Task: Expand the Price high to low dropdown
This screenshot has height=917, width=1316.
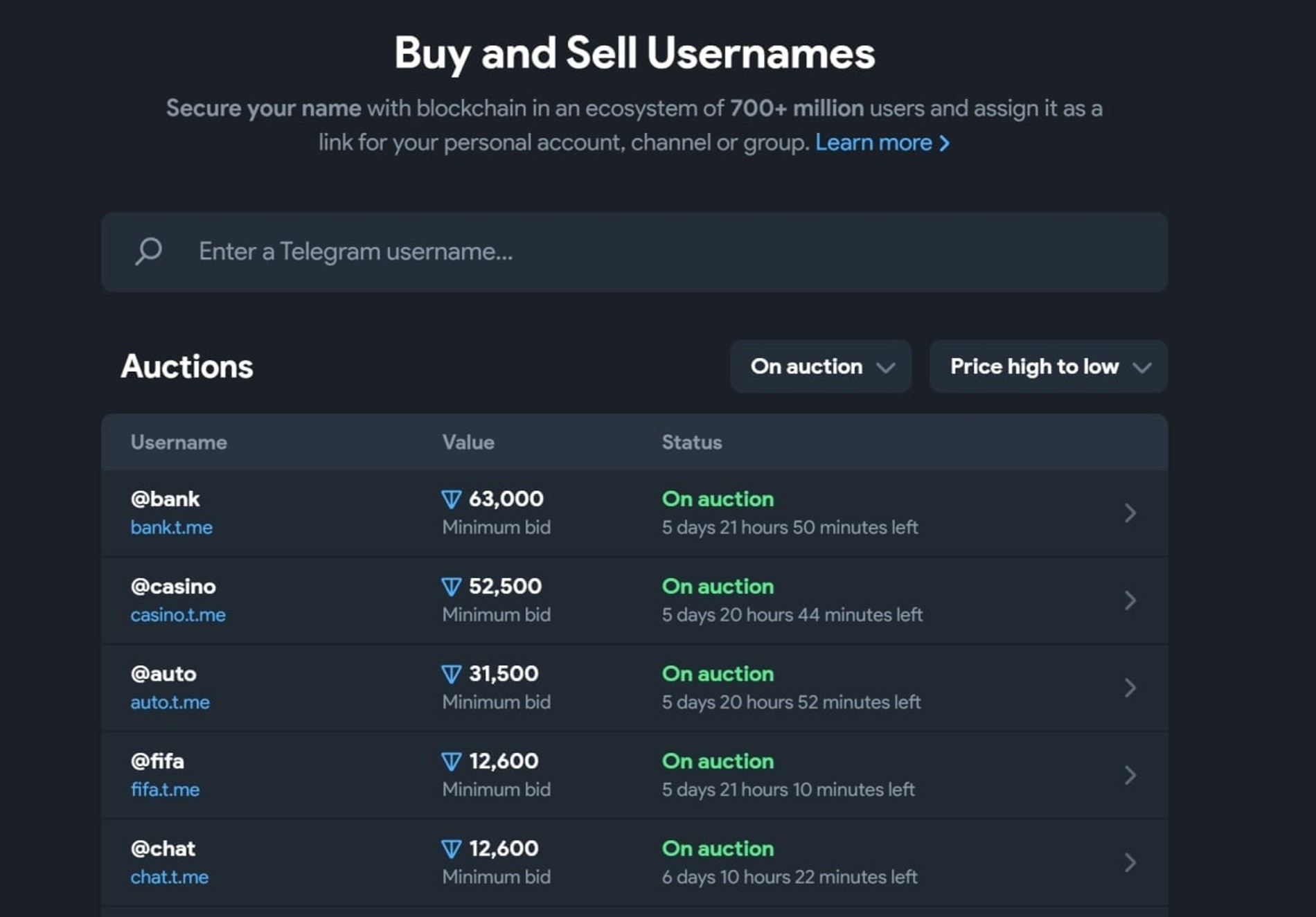Action: (x=1048, y=366)
